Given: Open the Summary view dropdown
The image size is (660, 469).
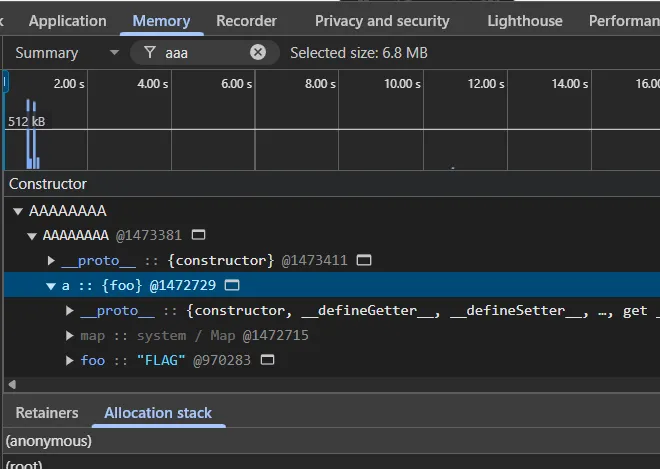Looking at the screenshot, I should (x=66, y=52).
